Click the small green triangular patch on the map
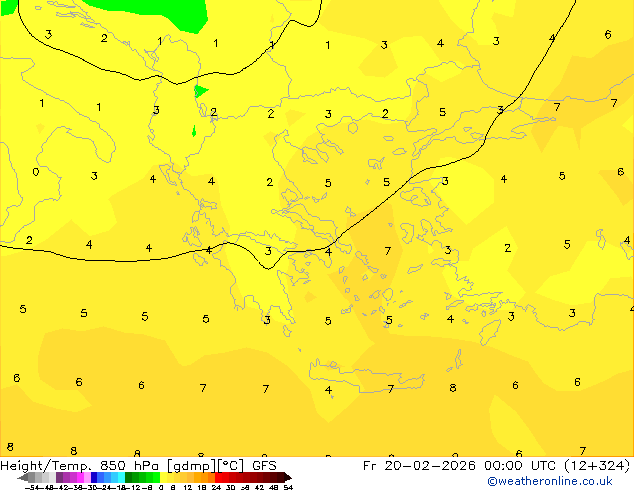 tap(200, 91)
